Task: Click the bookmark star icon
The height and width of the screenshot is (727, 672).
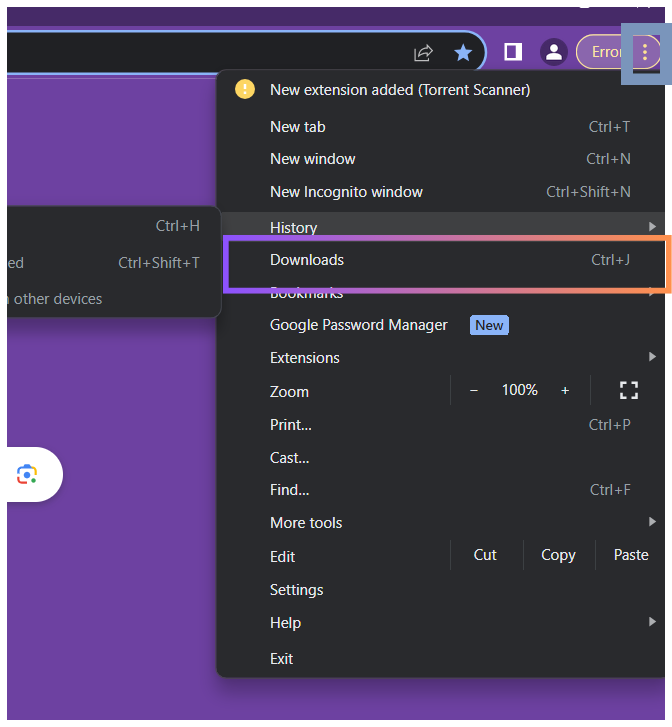Action: tap(463, 52)
